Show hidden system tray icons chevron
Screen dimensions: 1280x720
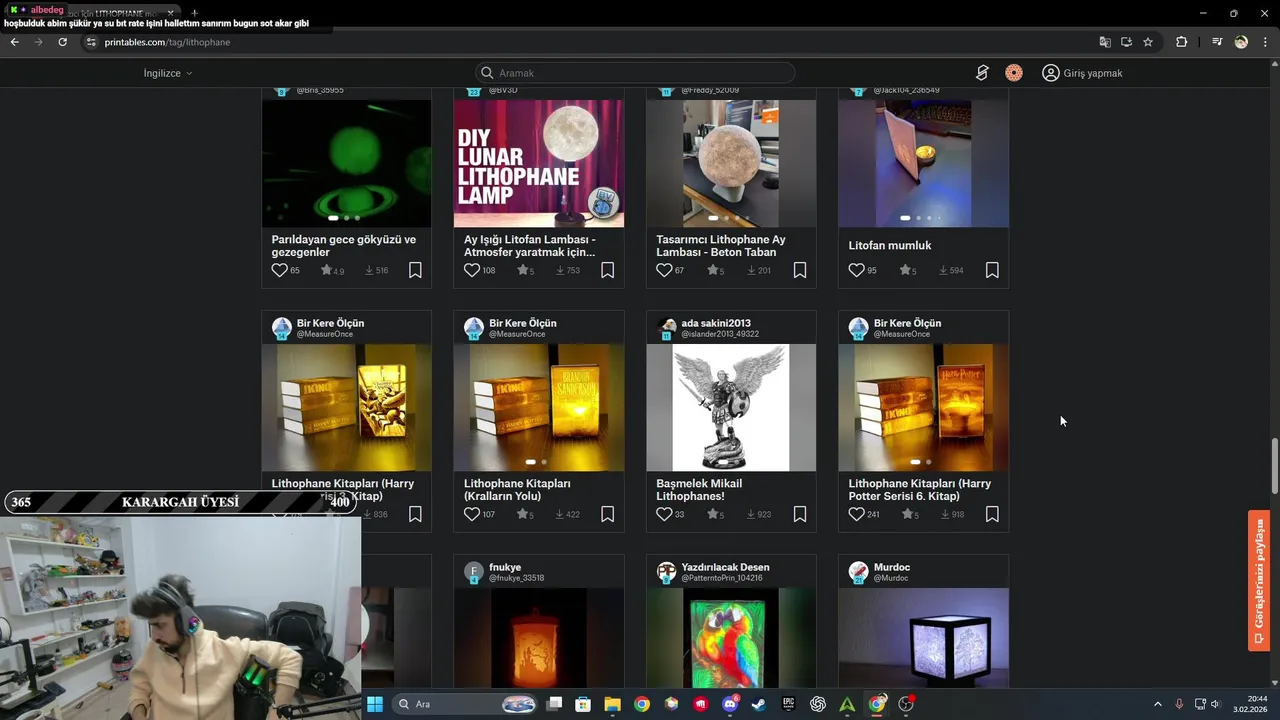pos(1158,704)
